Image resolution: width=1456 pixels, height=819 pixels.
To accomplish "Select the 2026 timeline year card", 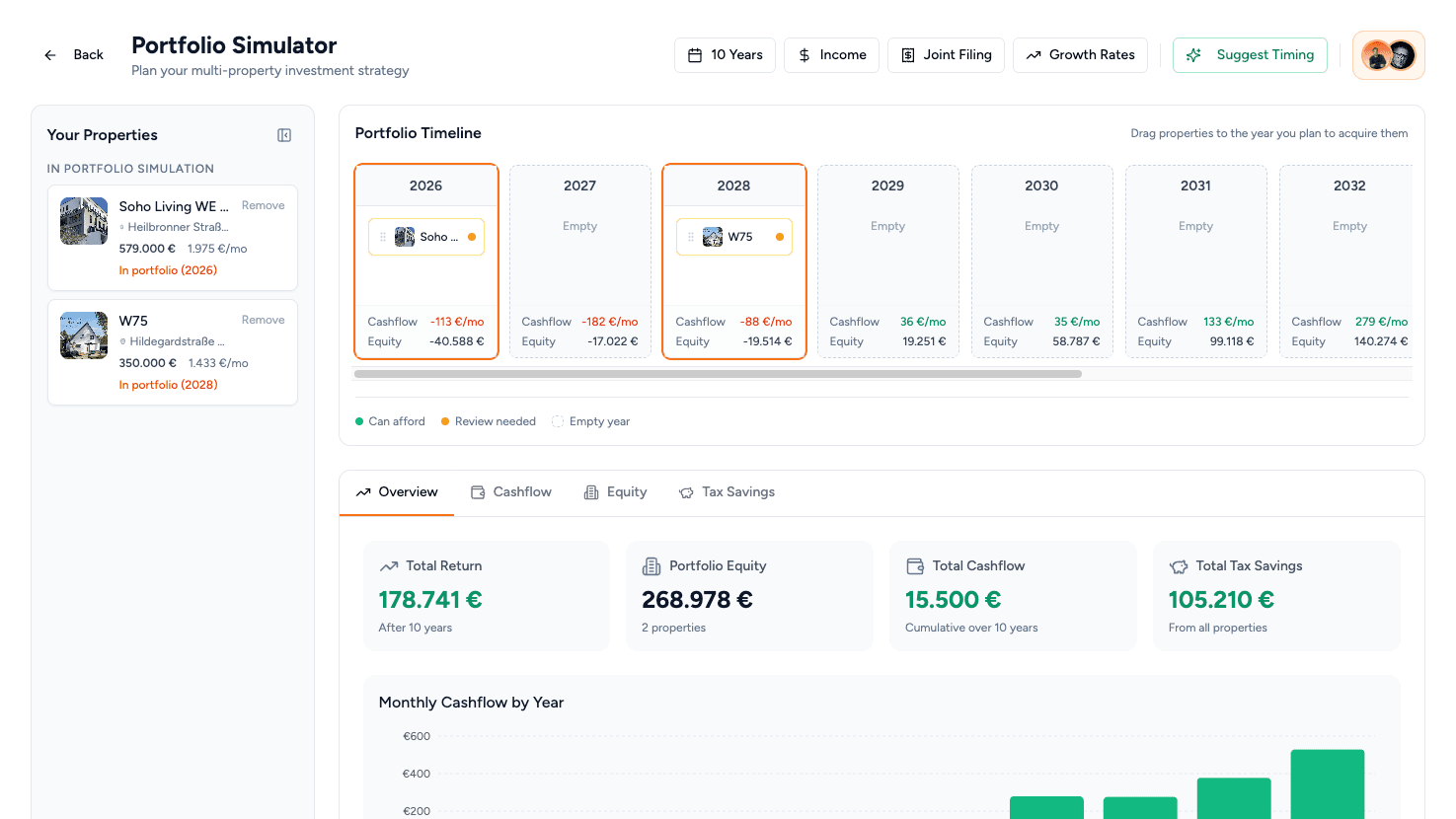I will [x=426, y=261].
